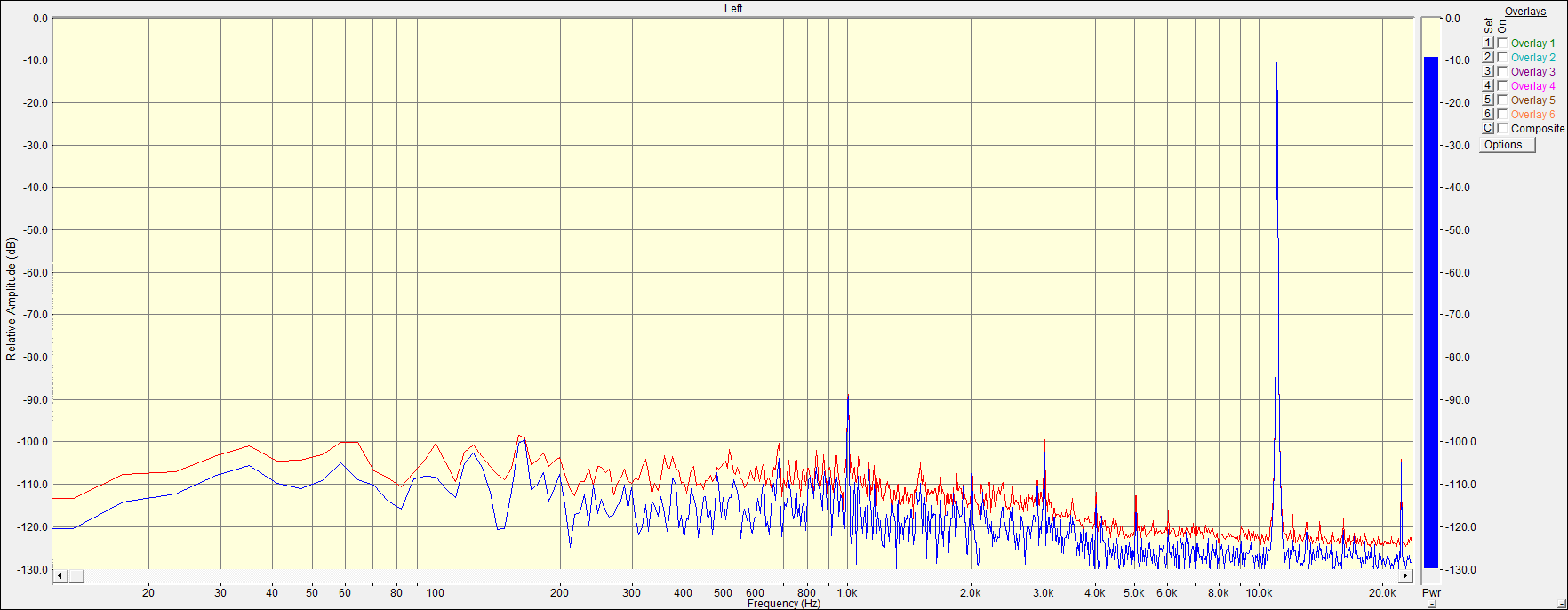Click the Left channel title
Image resolution: width=1568 pixels, height=610 pixels.
pyautogui.click(x=733, y=9)
